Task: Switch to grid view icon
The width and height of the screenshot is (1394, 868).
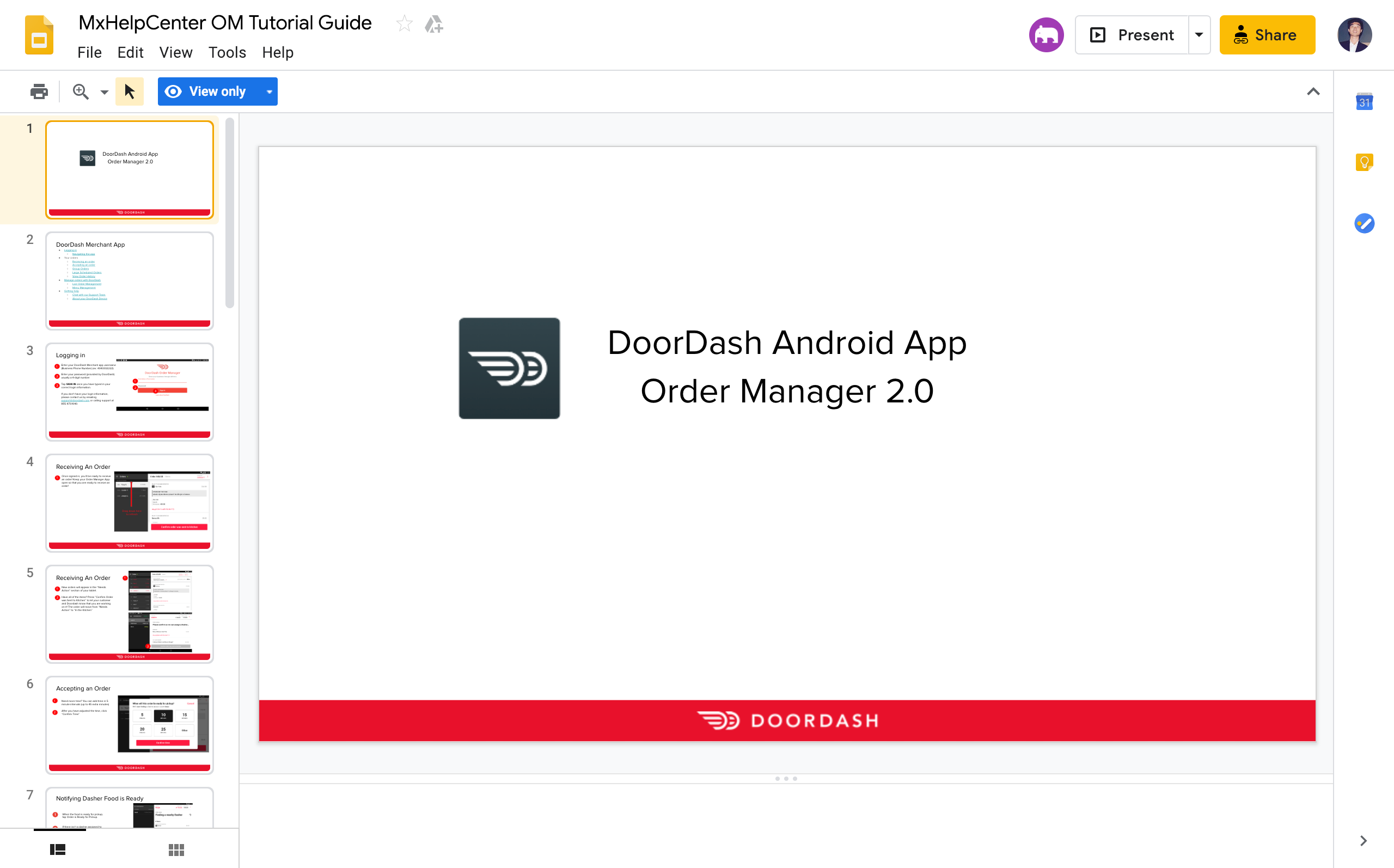Action: pyautogui.click(x=176, y=849)
